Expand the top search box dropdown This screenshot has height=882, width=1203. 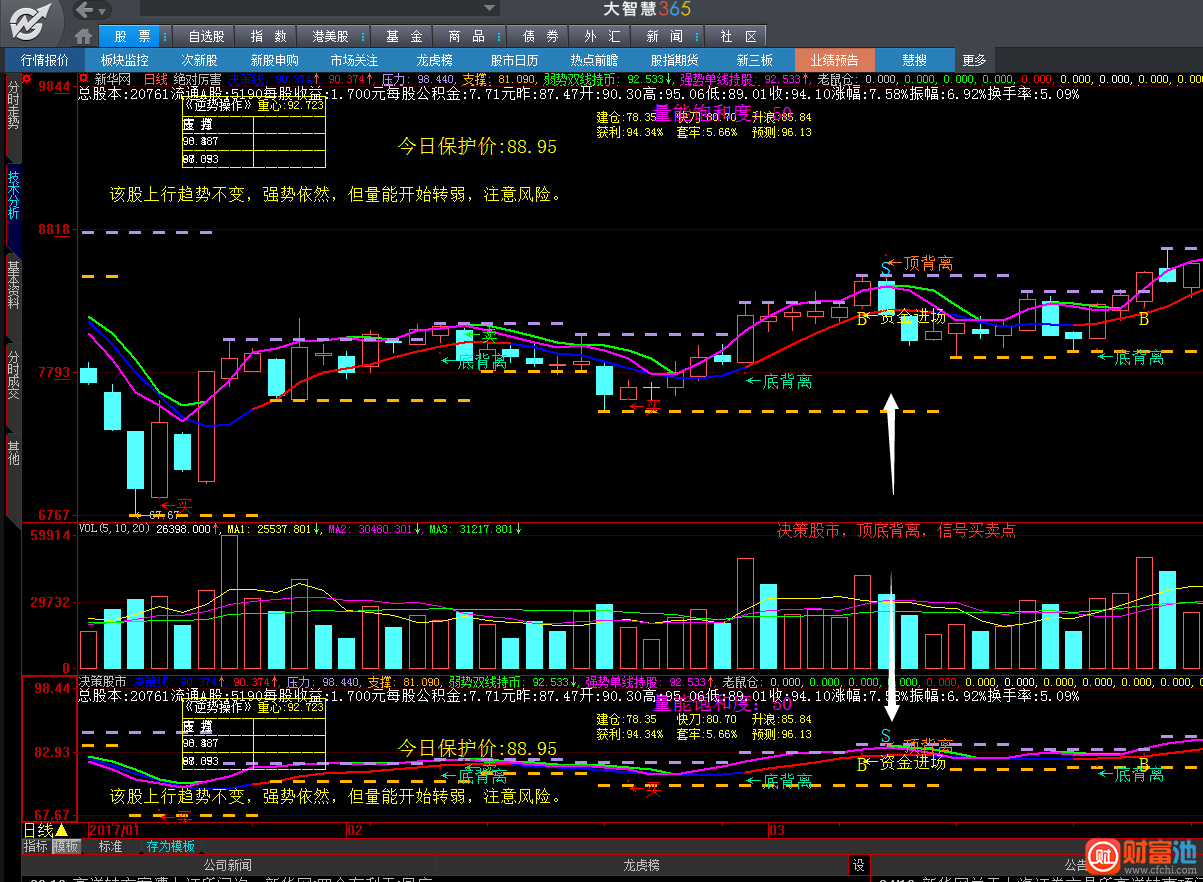click(x=487, y=9)
